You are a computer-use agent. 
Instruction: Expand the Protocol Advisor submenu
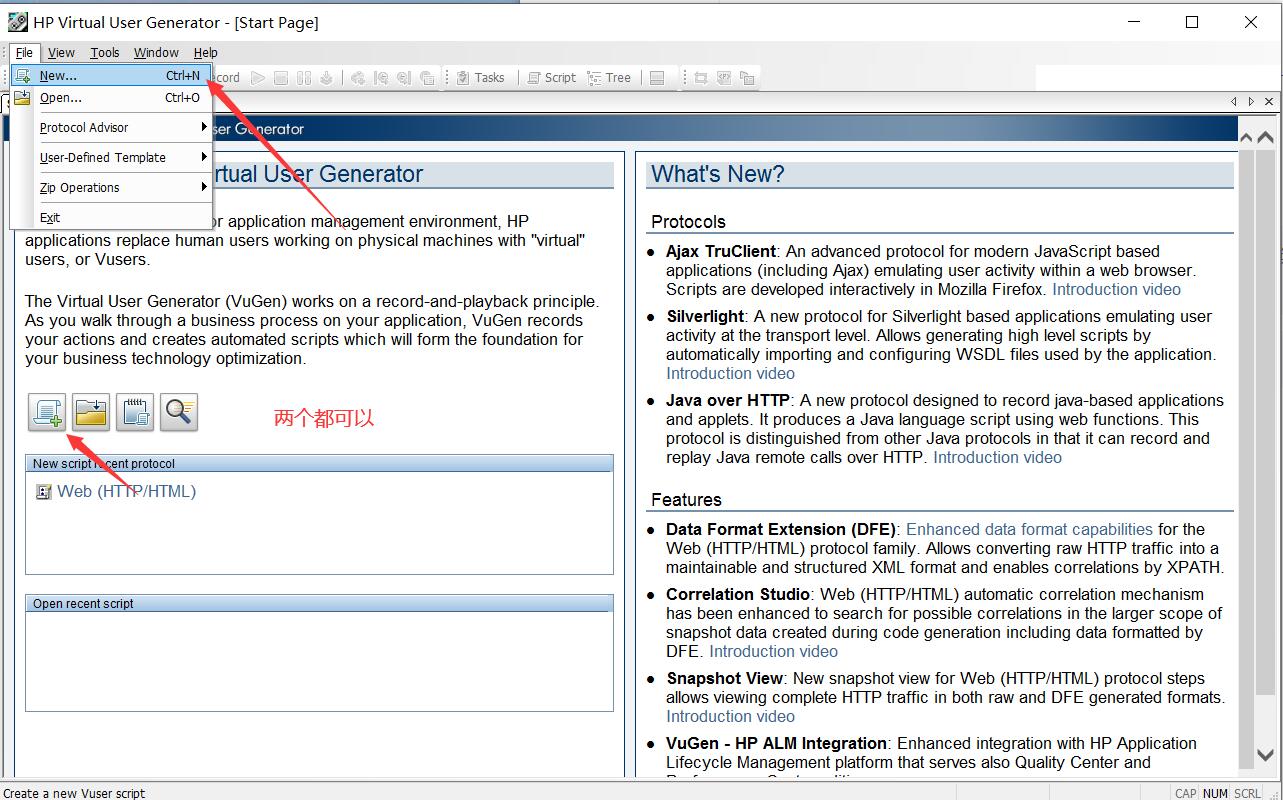point(111,128)
